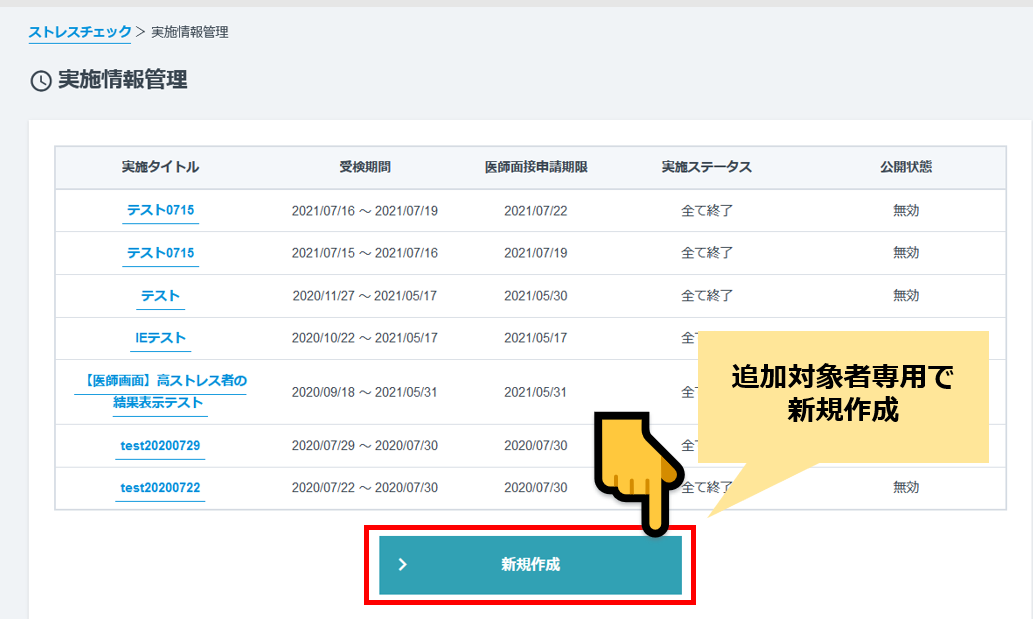Click the 医師面接申請期限 column header
Screen dimensions: 1033x619
535,167
